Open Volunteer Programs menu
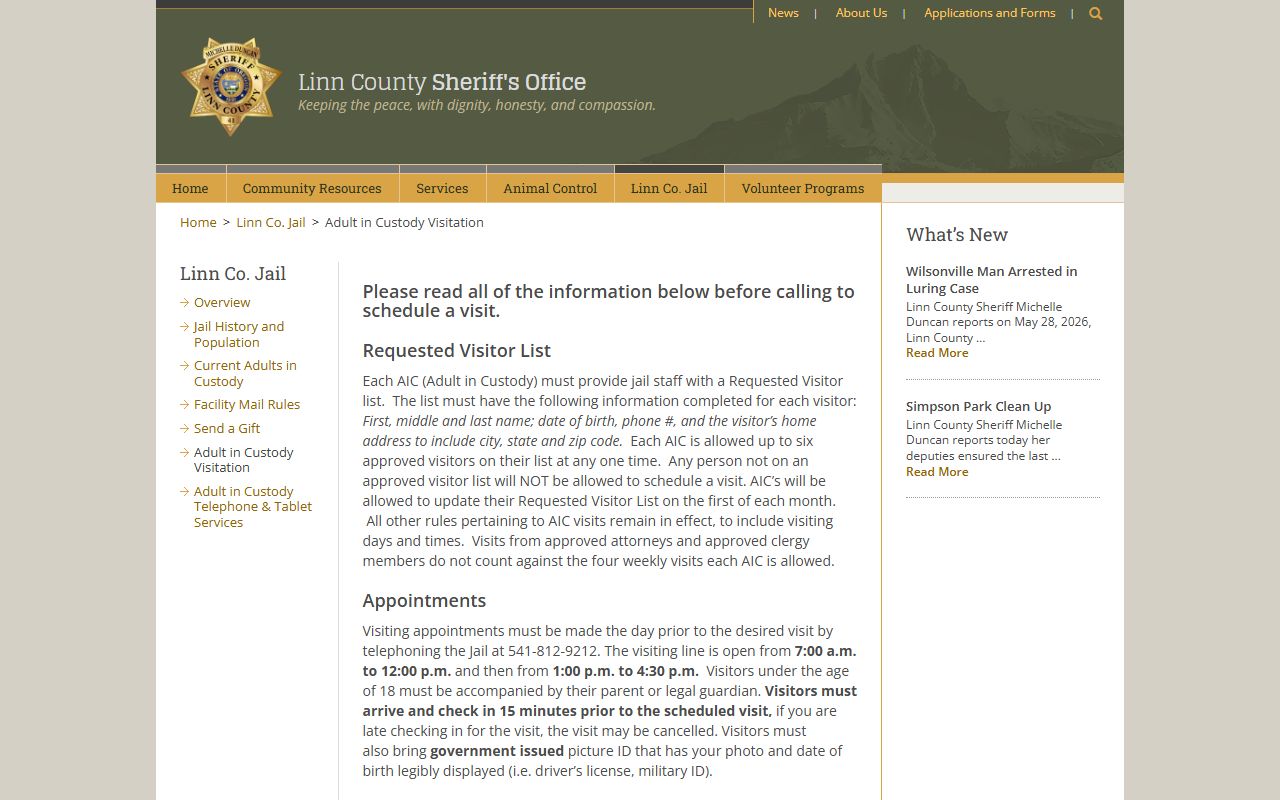The height and width of the screenshot is (800, 1280). 803,188
